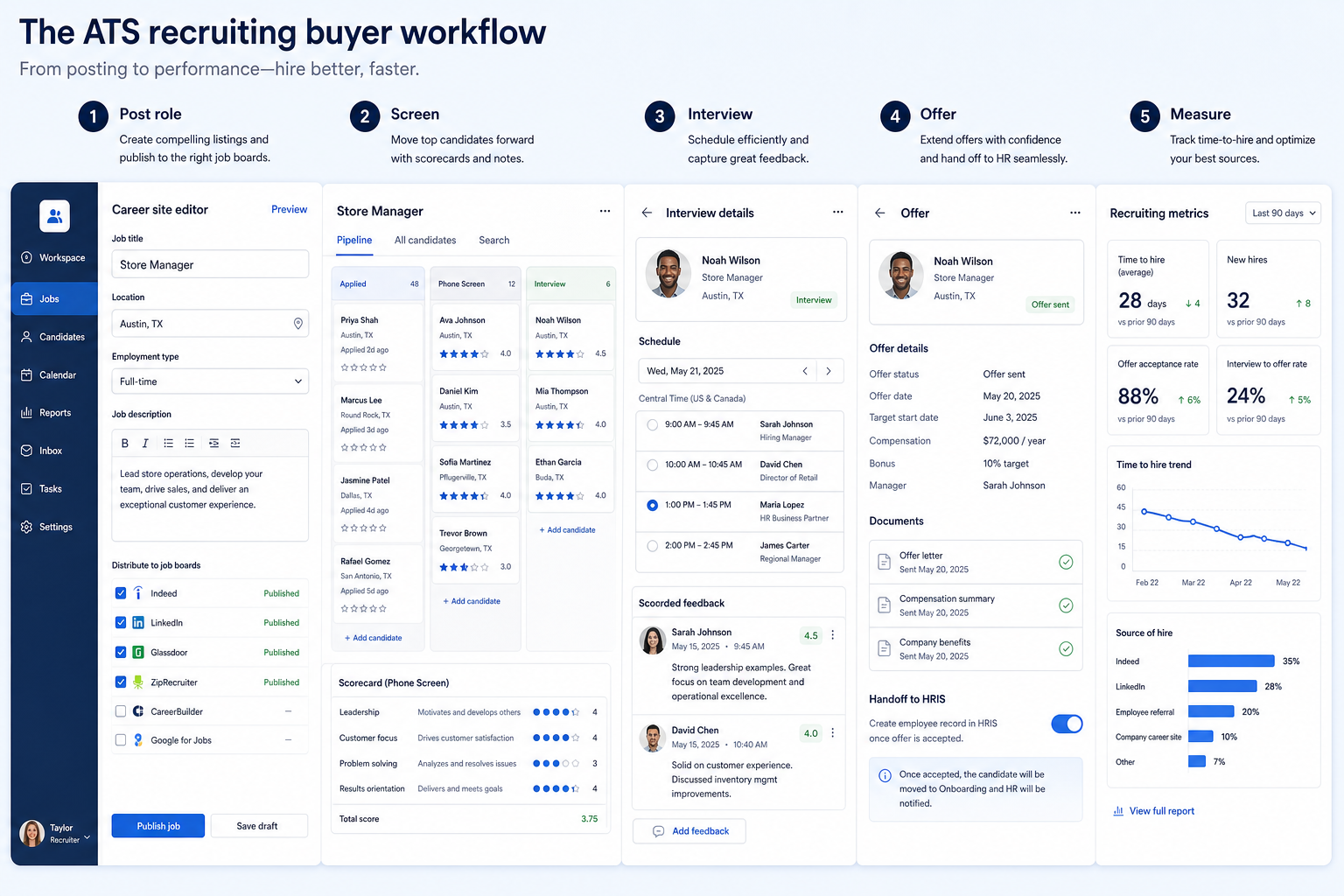The width and height of the screenshot is (1344, 896).
Task: Open the Employment type dropdown
Action: [210, 381]
